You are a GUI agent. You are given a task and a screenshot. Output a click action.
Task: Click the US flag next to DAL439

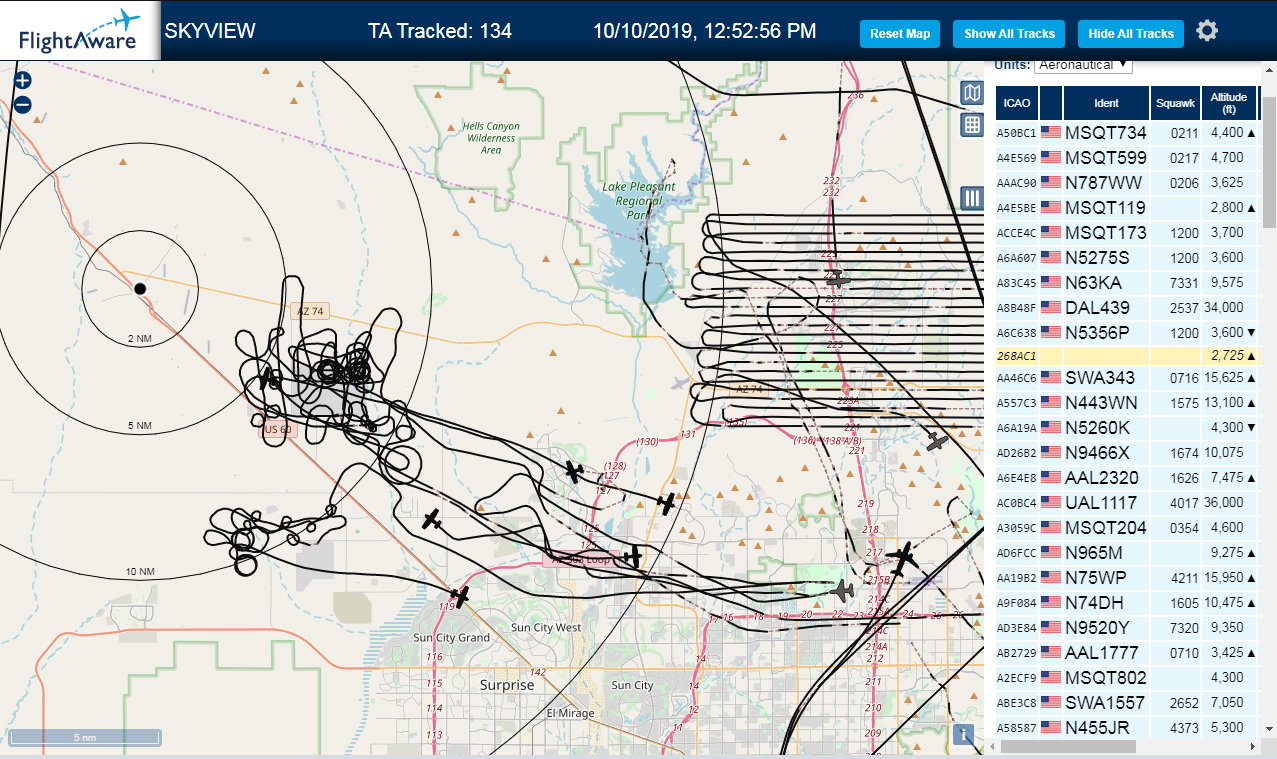[1050, 307]
